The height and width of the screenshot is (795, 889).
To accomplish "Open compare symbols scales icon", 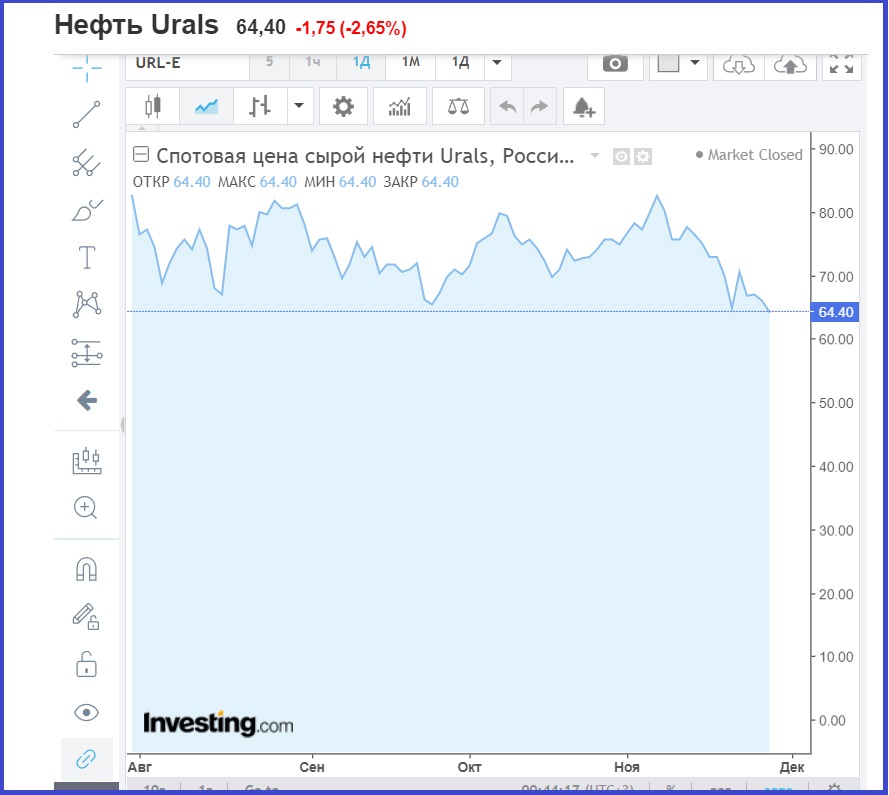I will [458, 106].
